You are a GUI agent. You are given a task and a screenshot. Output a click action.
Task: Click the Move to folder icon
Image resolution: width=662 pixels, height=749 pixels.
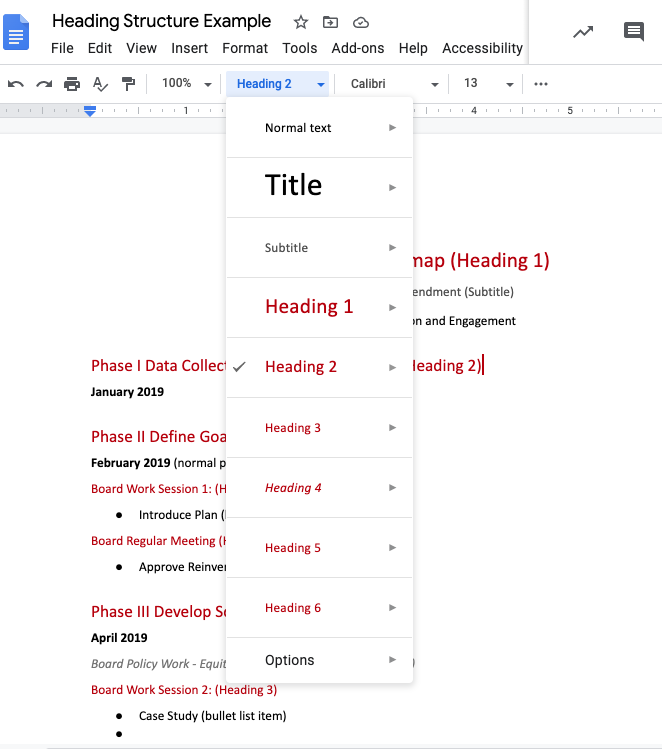click(x=331, y=22)
